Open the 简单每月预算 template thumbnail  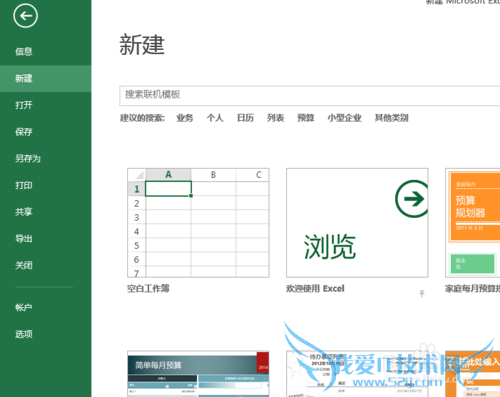pyautogui.click(x=198, y=374)
